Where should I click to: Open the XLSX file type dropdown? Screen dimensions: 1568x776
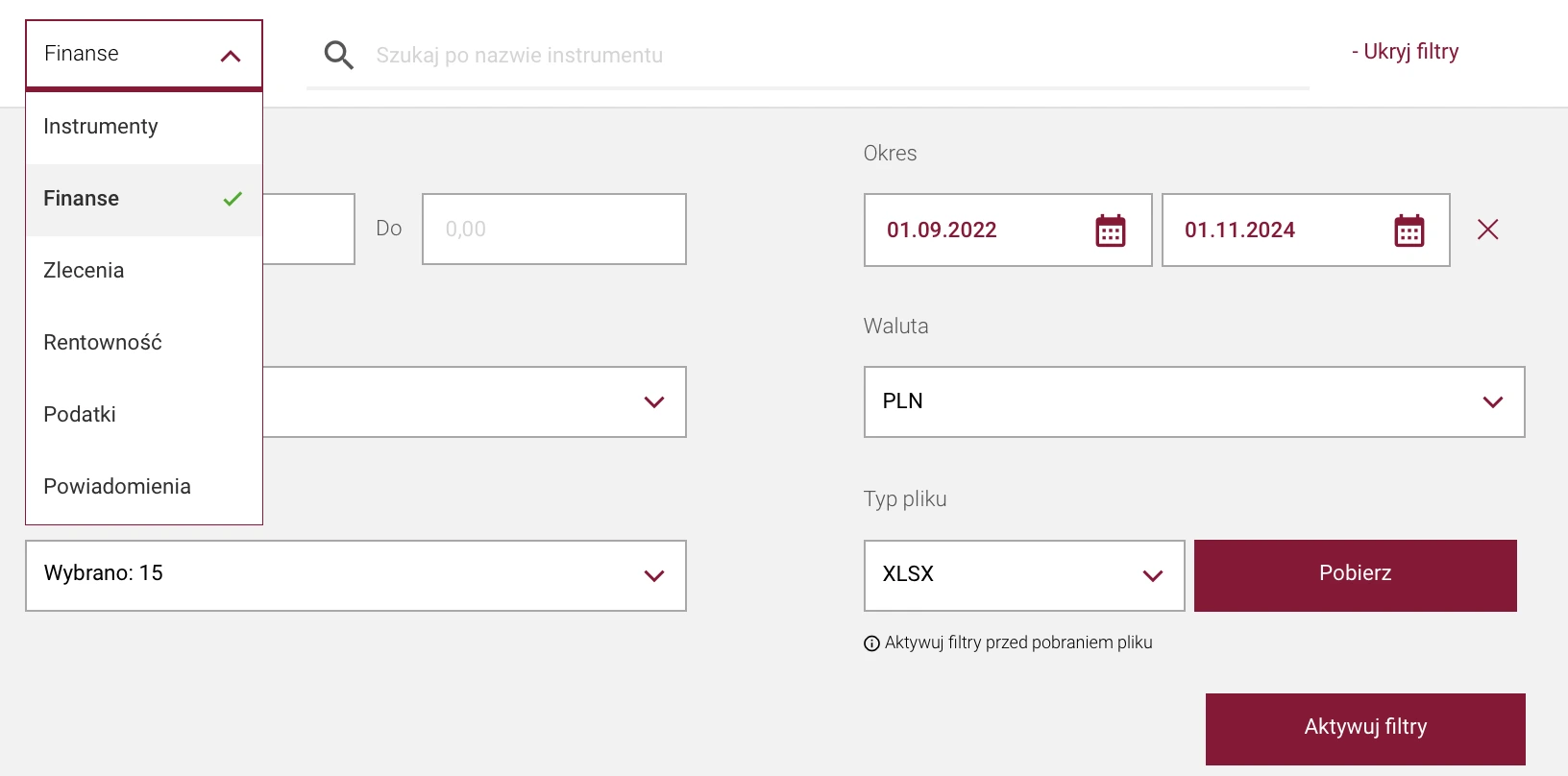pos(1152,575)
